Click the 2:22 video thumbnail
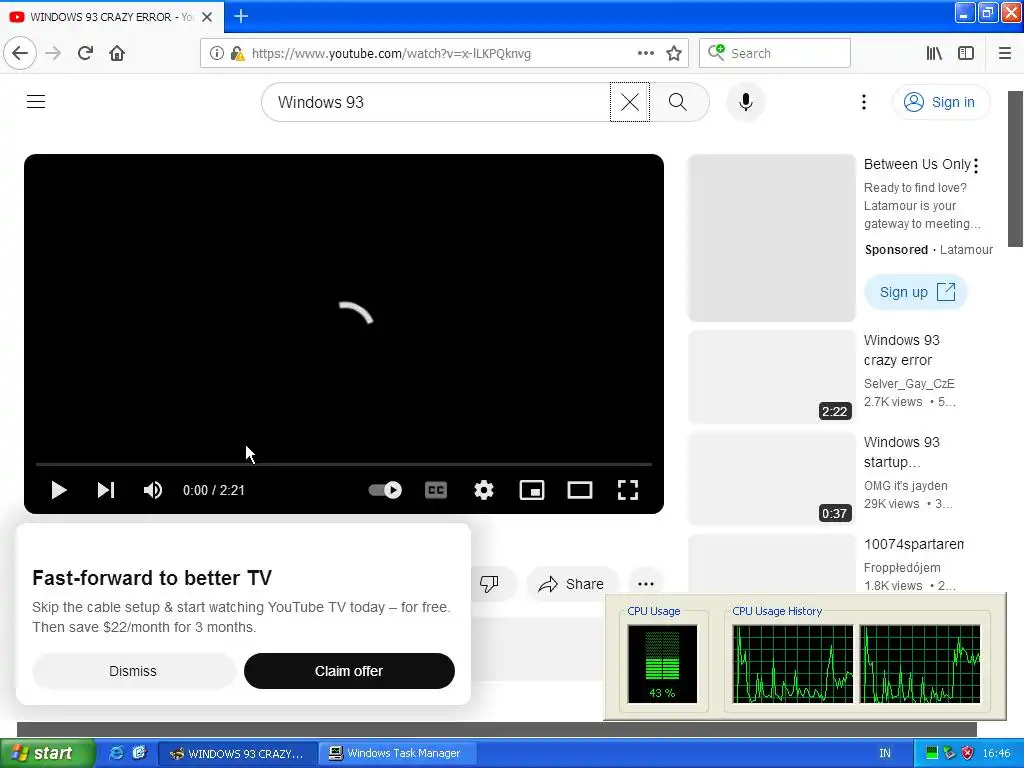The image size is (1024, 768). coord(772,377)
